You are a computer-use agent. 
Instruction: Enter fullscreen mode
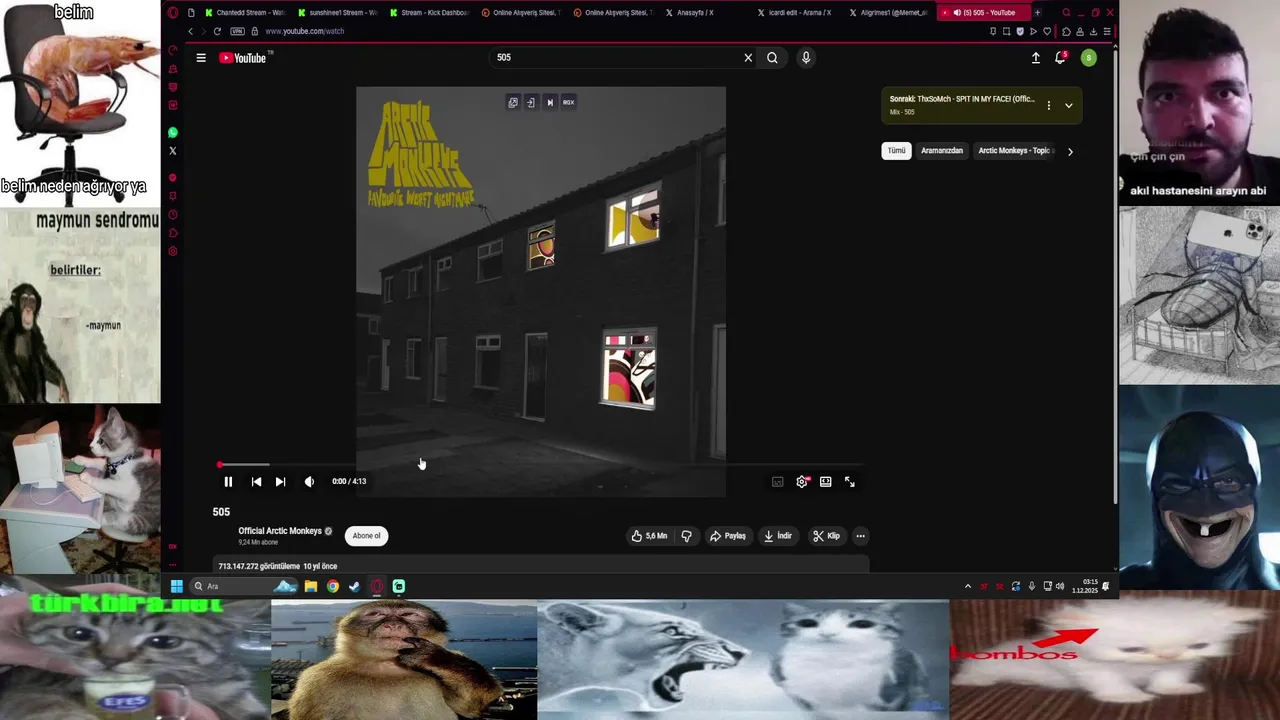click(x=850, y=482)
